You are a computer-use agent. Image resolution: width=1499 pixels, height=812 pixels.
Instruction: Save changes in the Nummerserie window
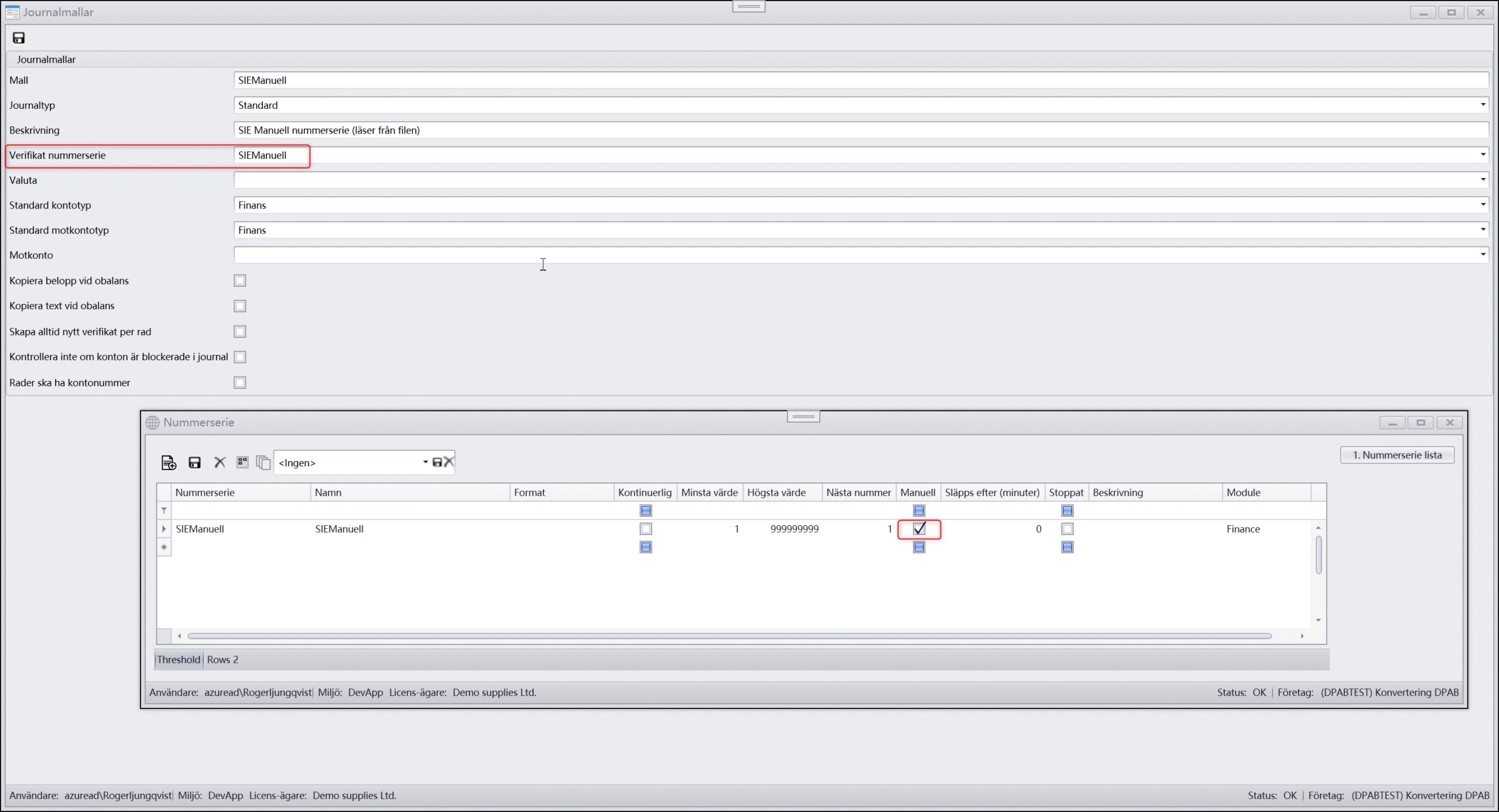(194, 462)
